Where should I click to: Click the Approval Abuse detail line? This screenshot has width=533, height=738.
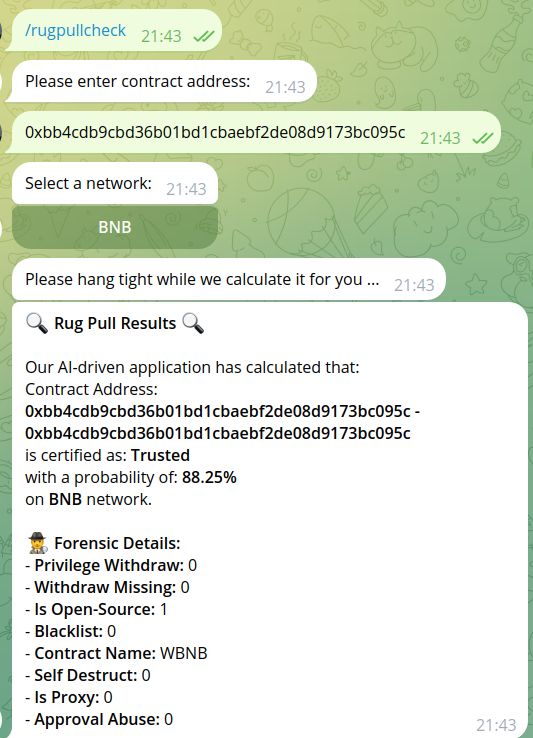99,719
